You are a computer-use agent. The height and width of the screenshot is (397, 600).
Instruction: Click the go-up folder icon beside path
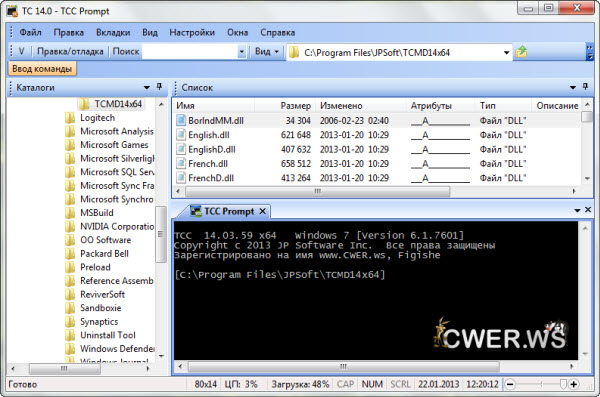(521, 52)
